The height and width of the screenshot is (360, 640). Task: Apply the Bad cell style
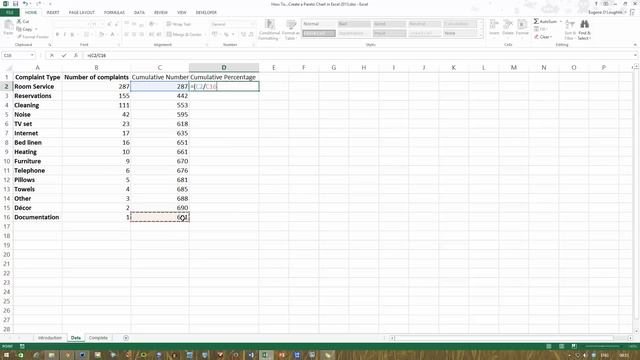point(354,24)
